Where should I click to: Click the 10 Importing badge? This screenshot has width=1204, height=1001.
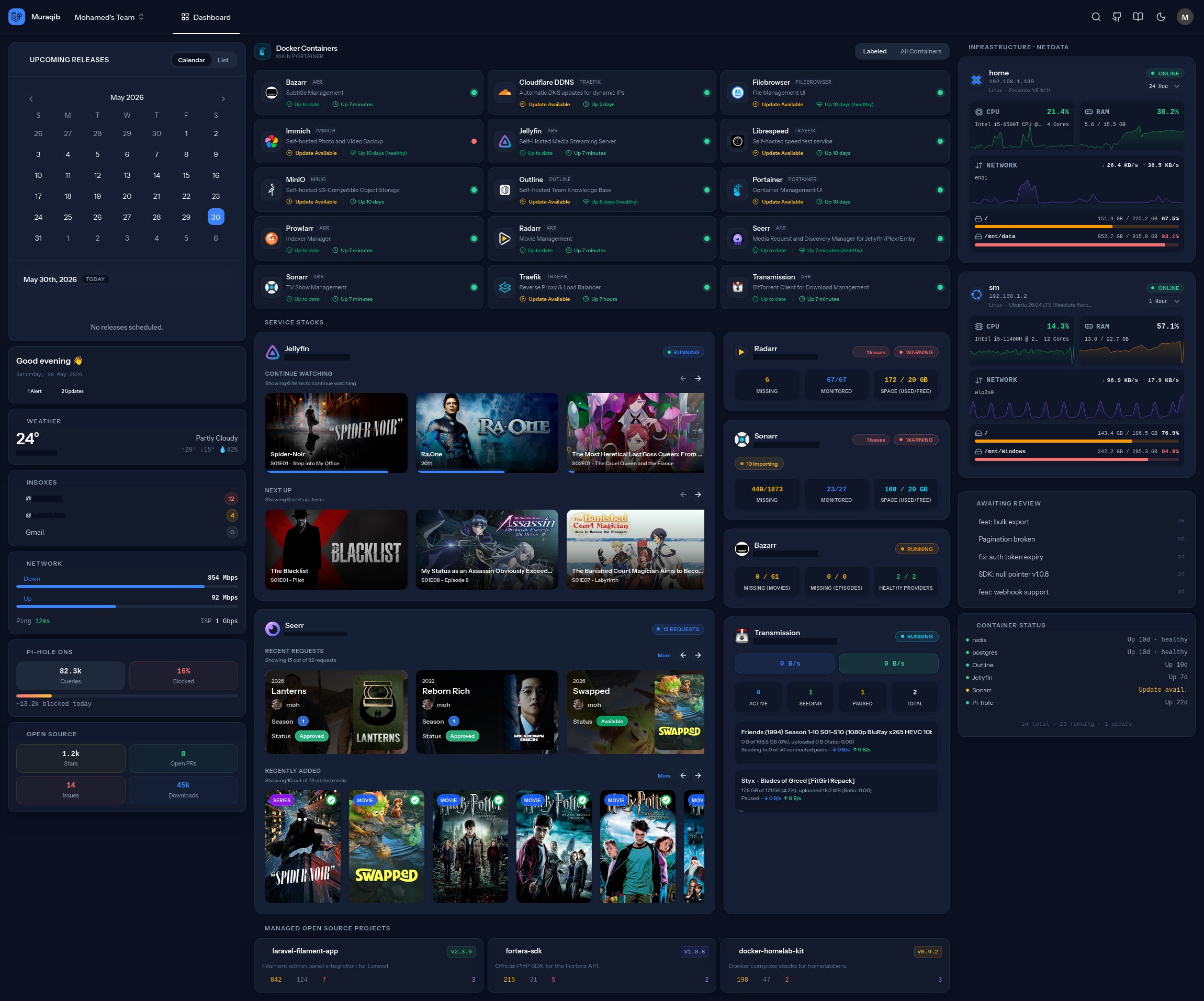click(x=759, y=464)
